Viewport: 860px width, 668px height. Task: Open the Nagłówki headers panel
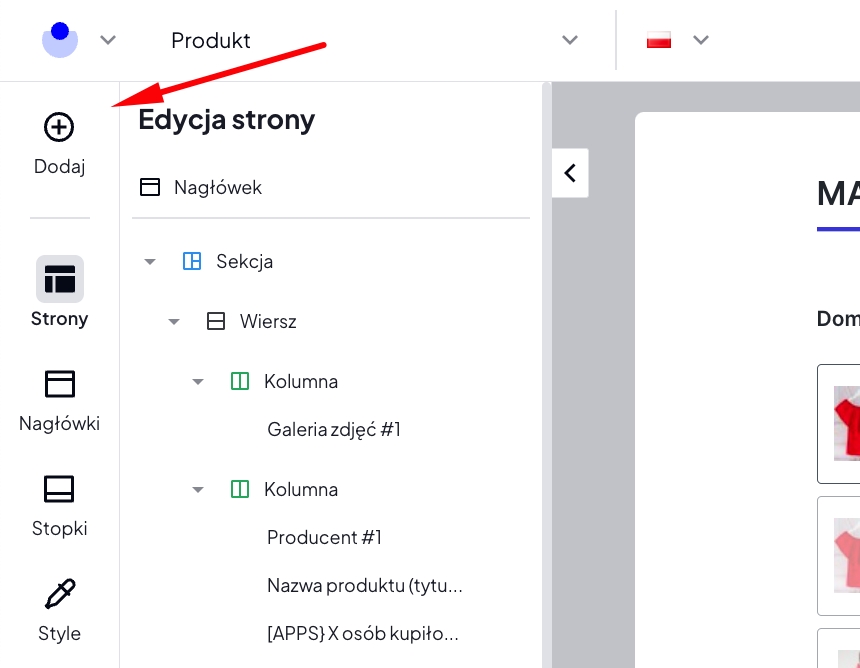[x=60, y=385]
